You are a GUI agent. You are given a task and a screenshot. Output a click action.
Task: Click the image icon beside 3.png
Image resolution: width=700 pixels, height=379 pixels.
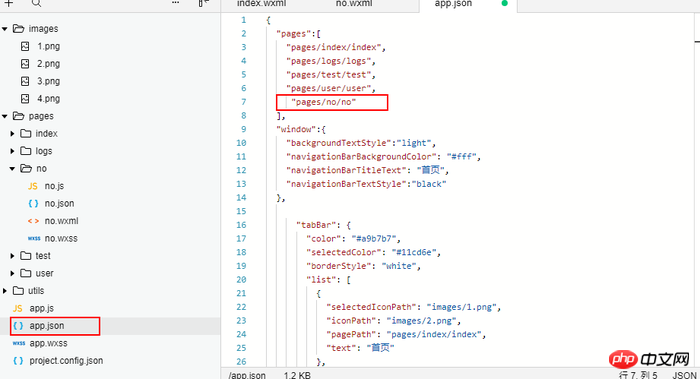pos(25,81)
